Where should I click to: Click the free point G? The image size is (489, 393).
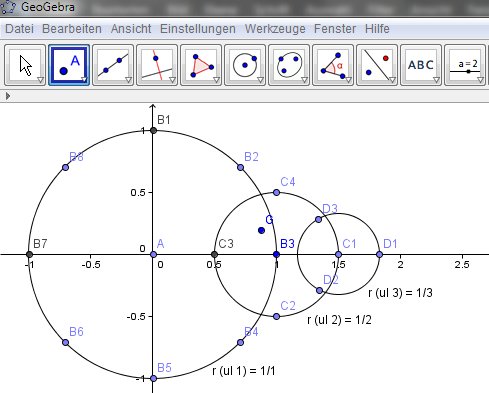[x=262, y=230]
